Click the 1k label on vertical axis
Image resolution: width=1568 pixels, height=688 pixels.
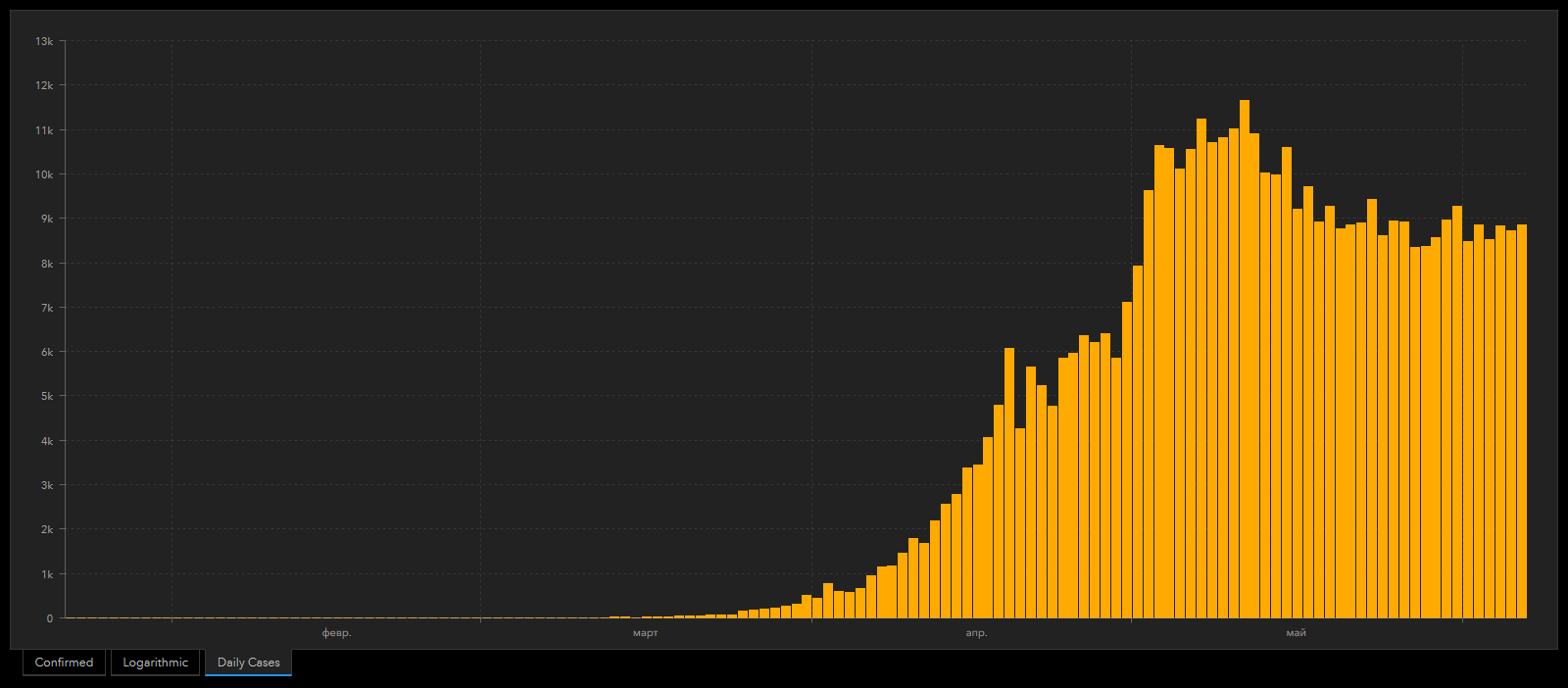coord(46,574)
